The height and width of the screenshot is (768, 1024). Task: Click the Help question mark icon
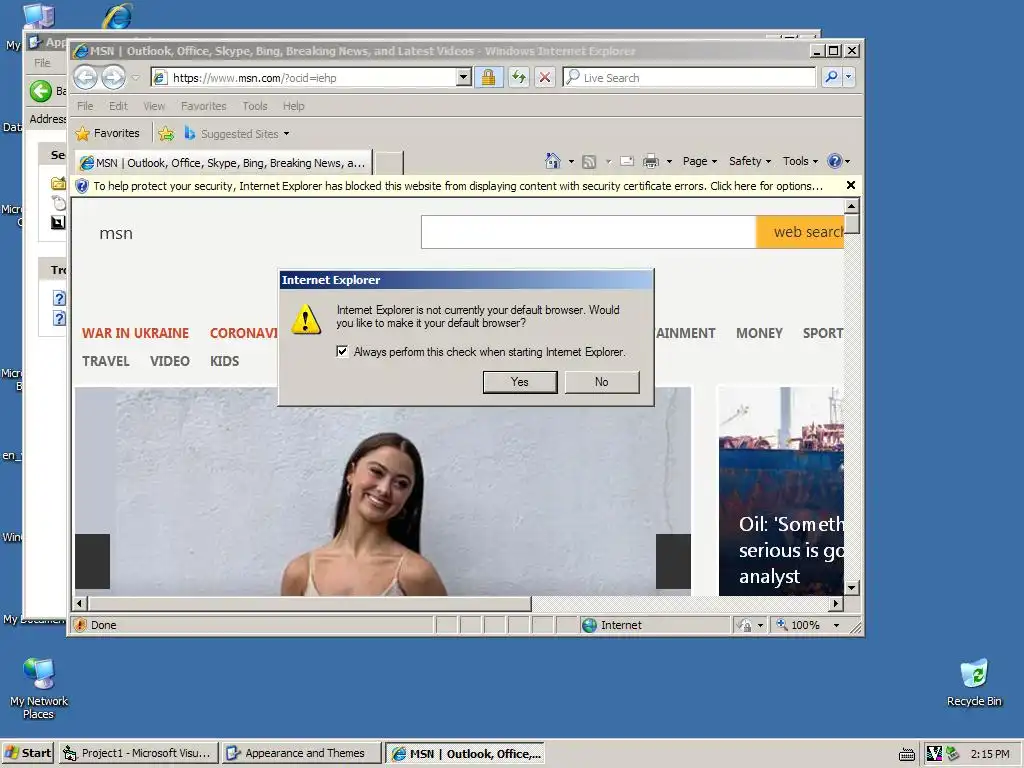coord(835,161)
